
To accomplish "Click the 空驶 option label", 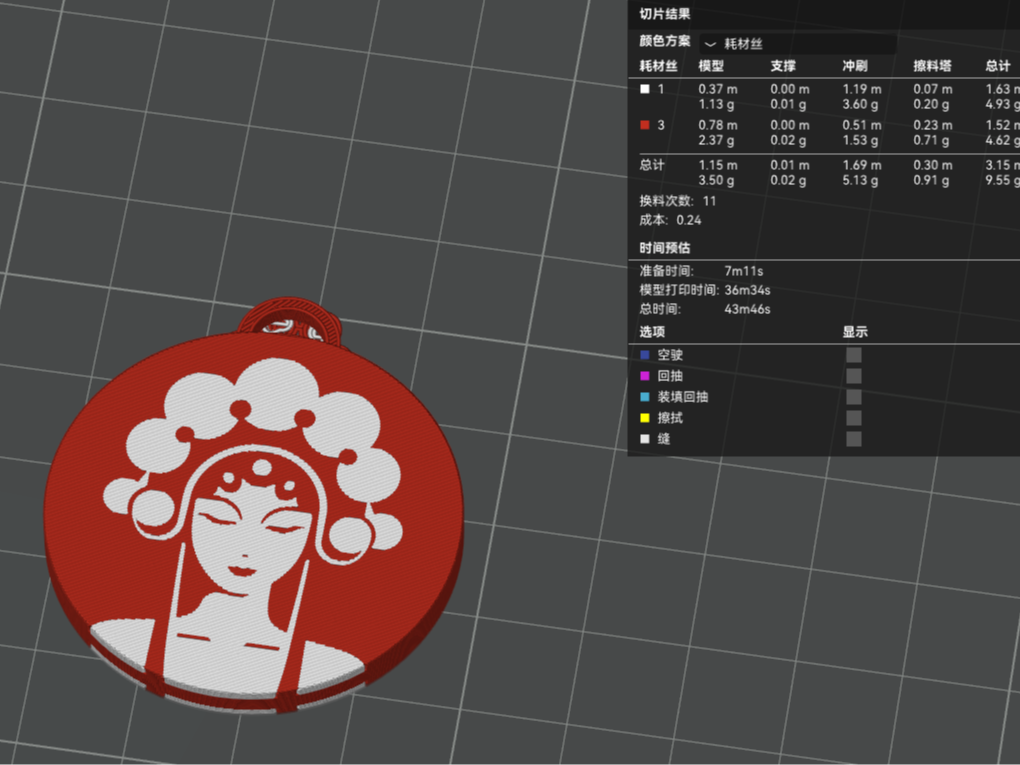I will point(670,355).
